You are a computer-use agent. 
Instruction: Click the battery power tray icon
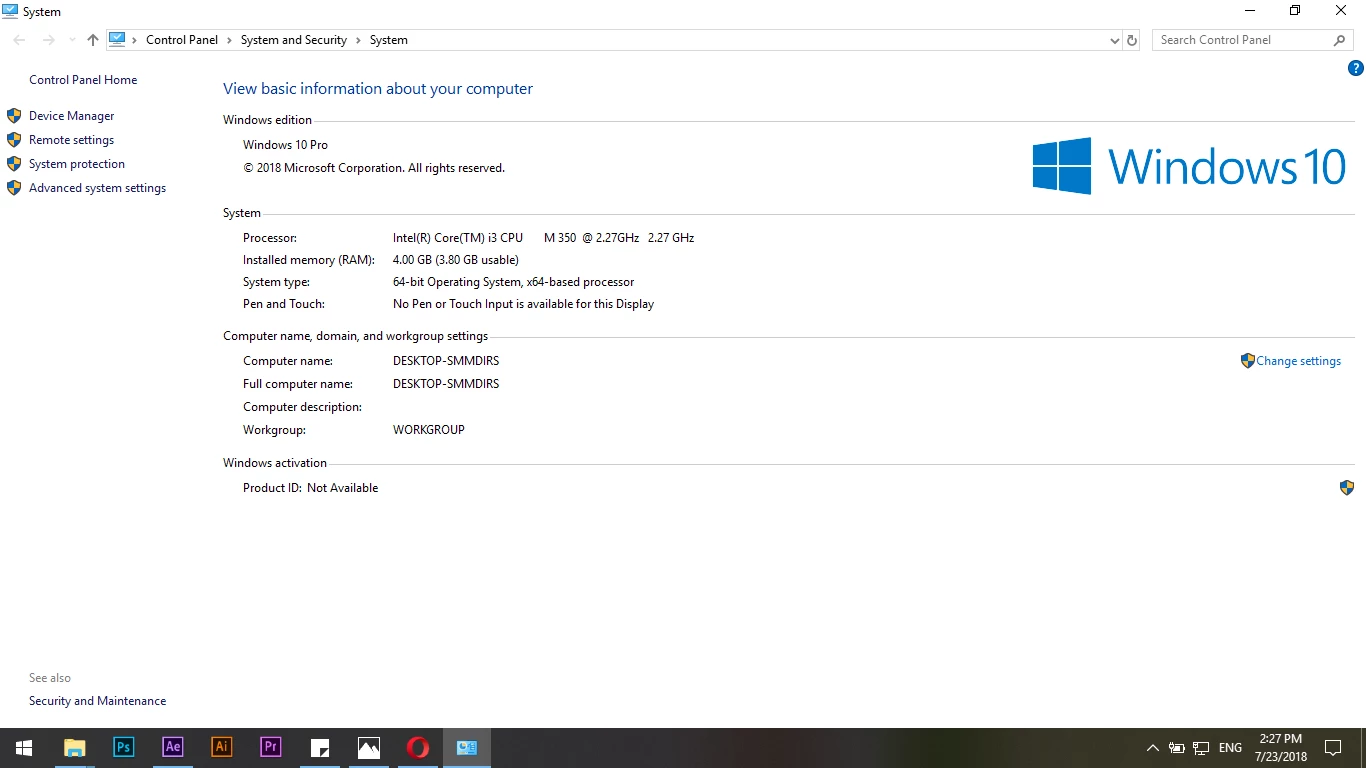[1177, 748]
